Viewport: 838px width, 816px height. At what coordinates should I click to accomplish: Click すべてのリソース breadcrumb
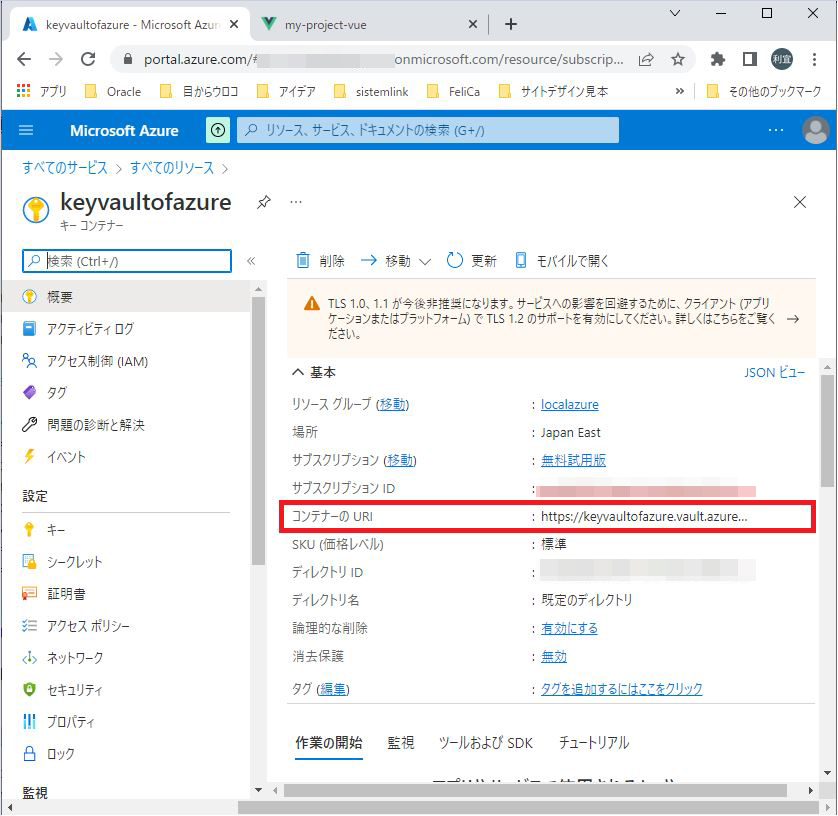(172, 168)
